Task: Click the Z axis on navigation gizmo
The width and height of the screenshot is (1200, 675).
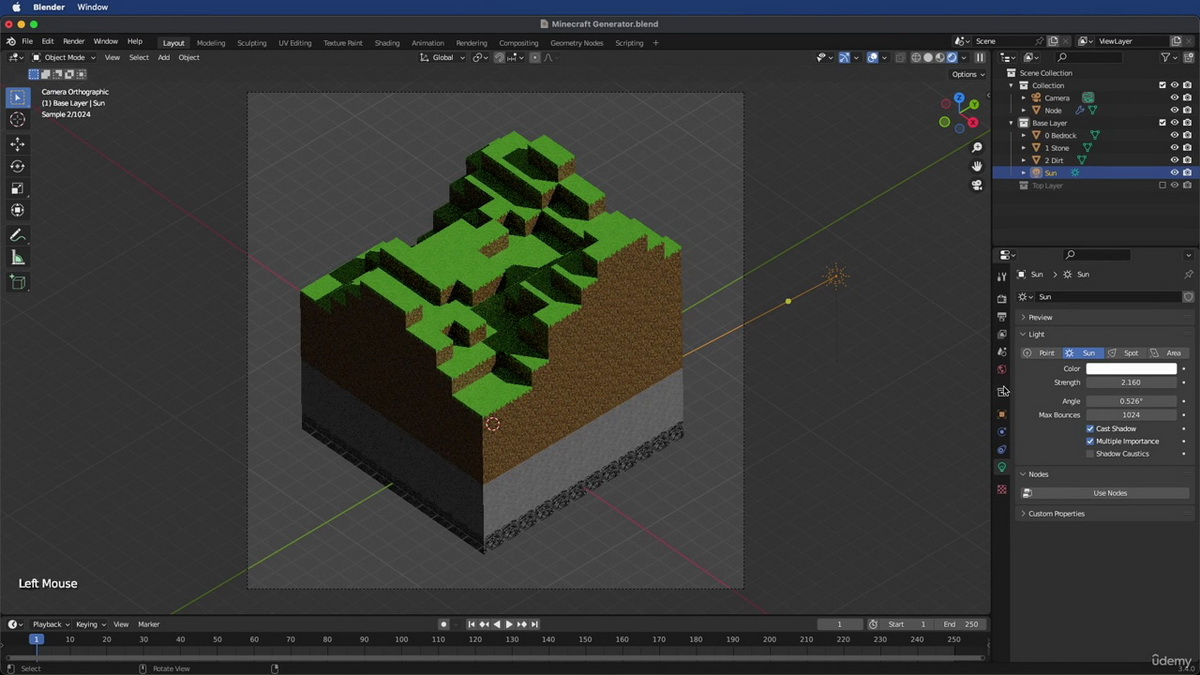Action: pyautogui.click(x=959, y=99)
